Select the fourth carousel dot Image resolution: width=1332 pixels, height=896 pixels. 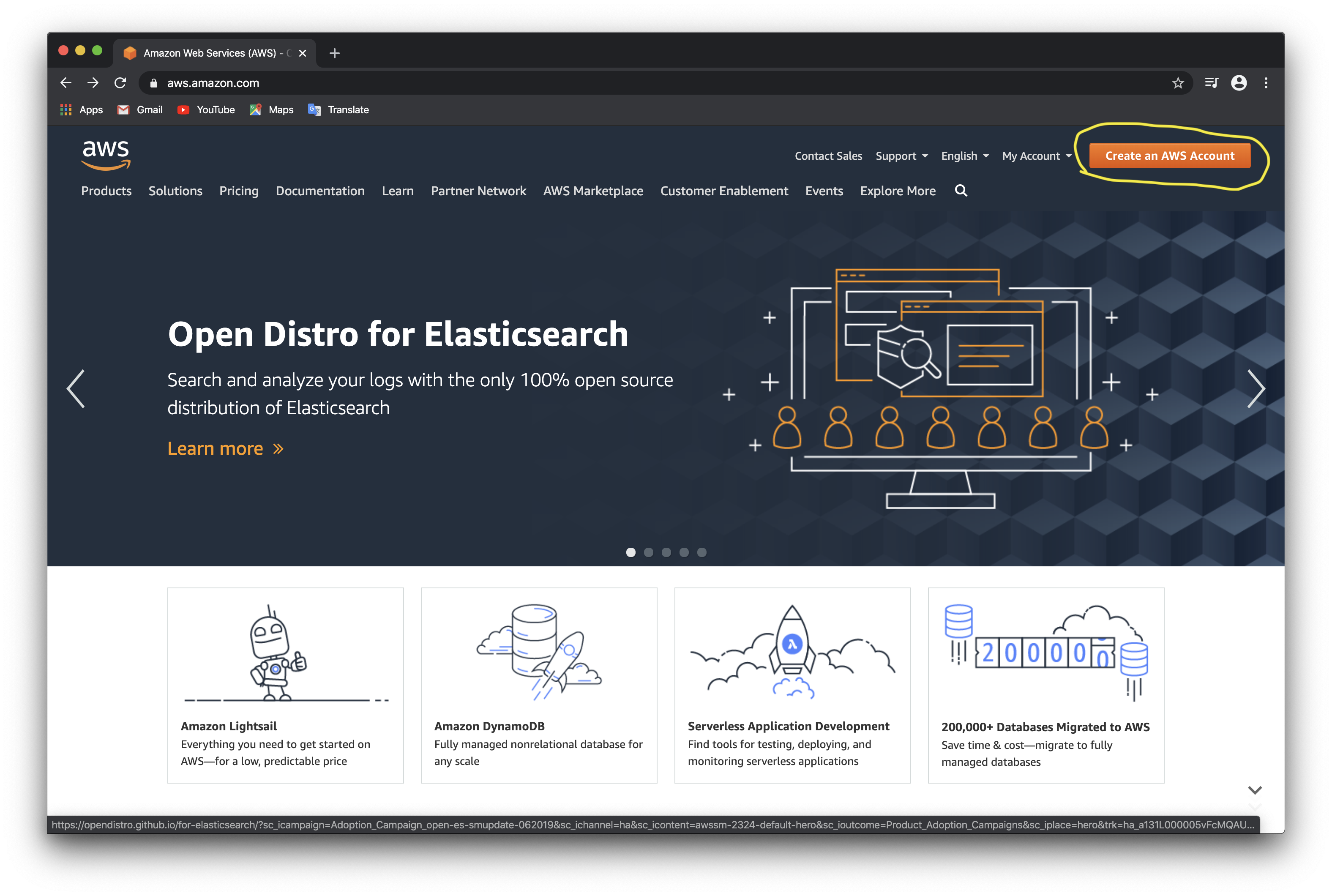point(684,552)
